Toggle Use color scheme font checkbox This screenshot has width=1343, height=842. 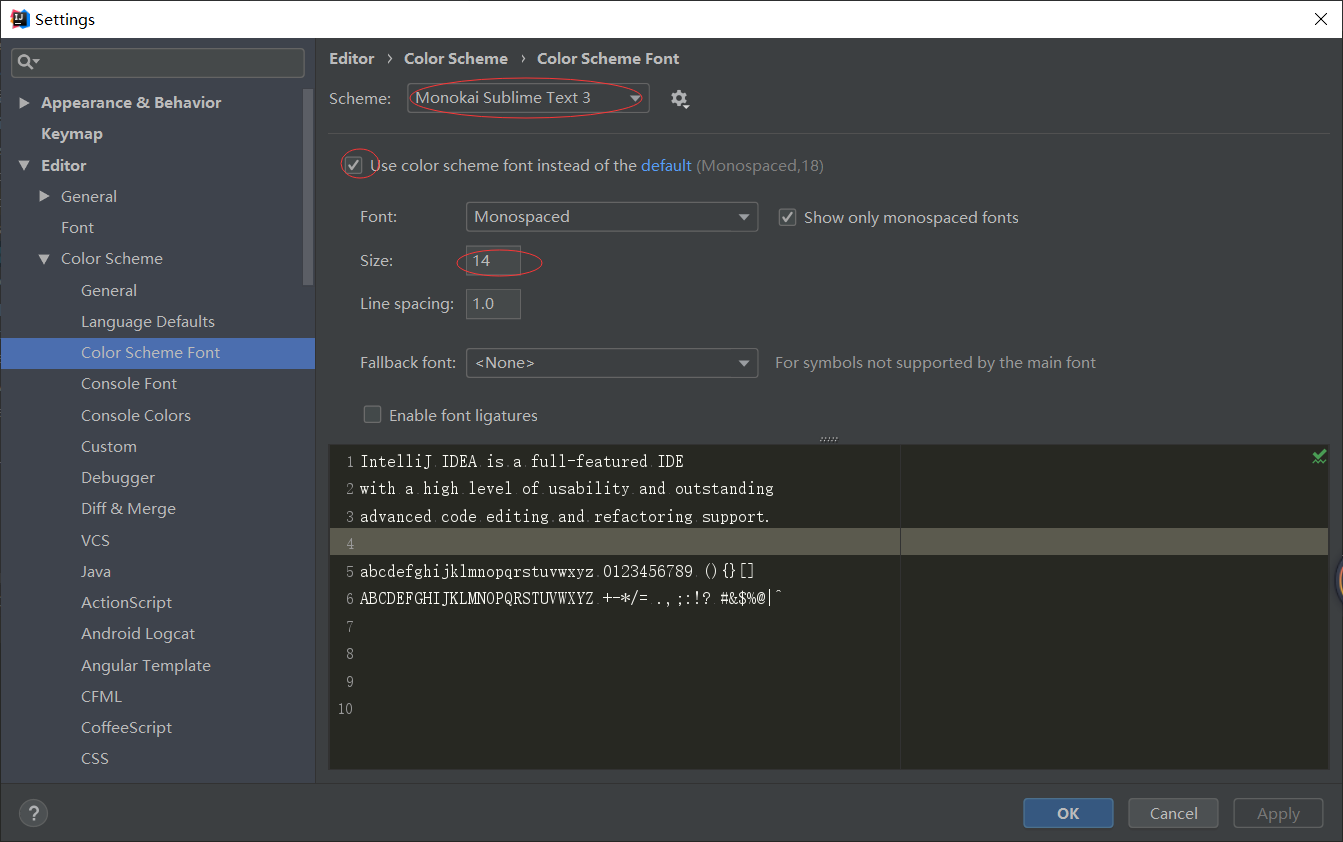click(x=354, y=165)
